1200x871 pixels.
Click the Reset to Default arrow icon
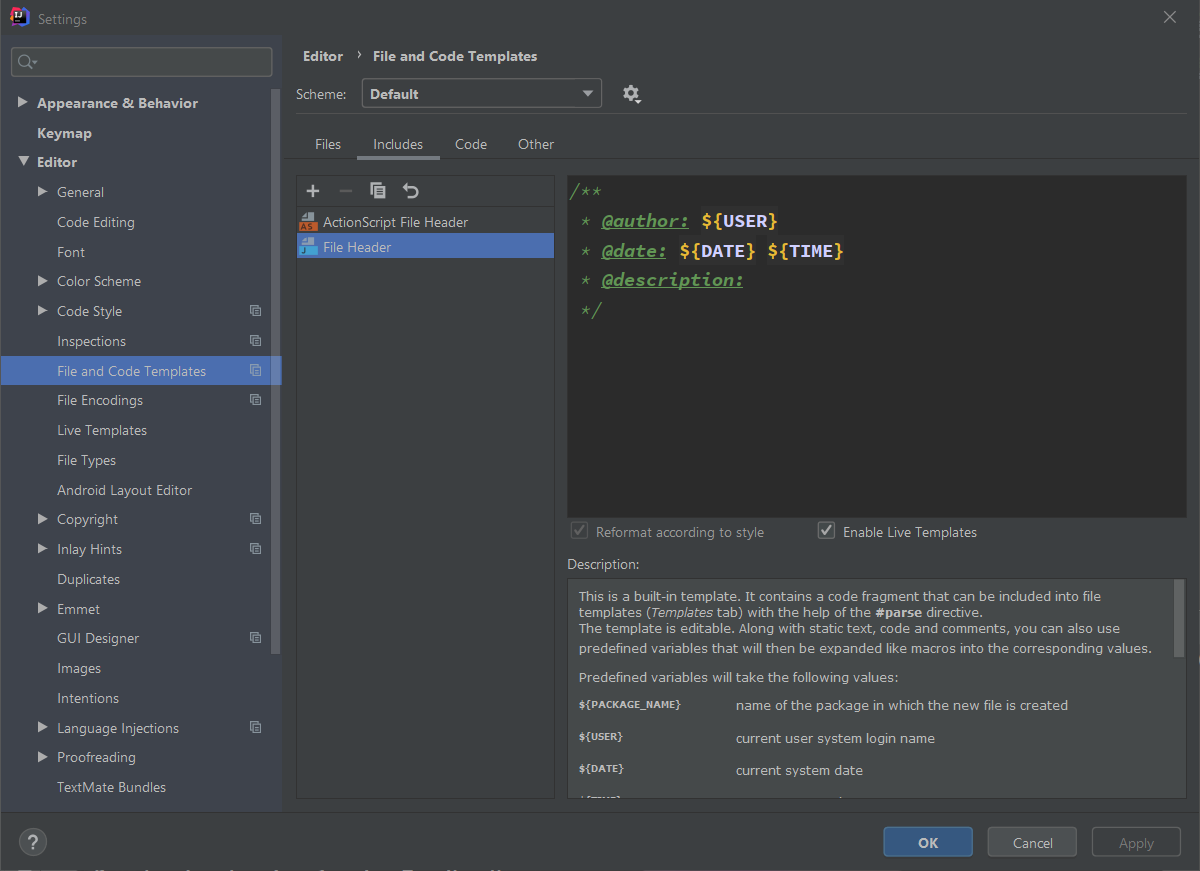click(x=410, y=190)
